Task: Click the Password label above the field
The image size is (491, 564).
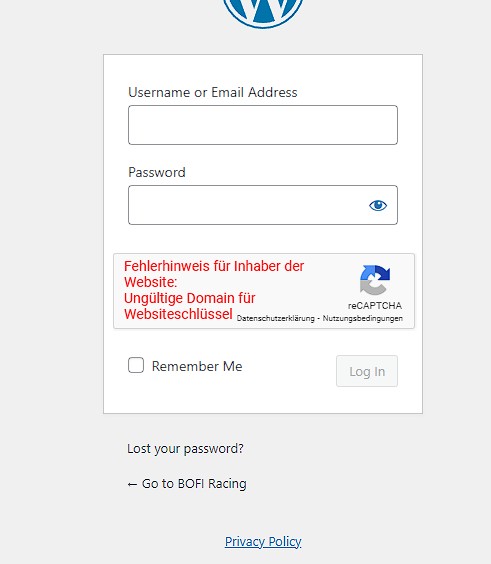Action: (157, 172)
